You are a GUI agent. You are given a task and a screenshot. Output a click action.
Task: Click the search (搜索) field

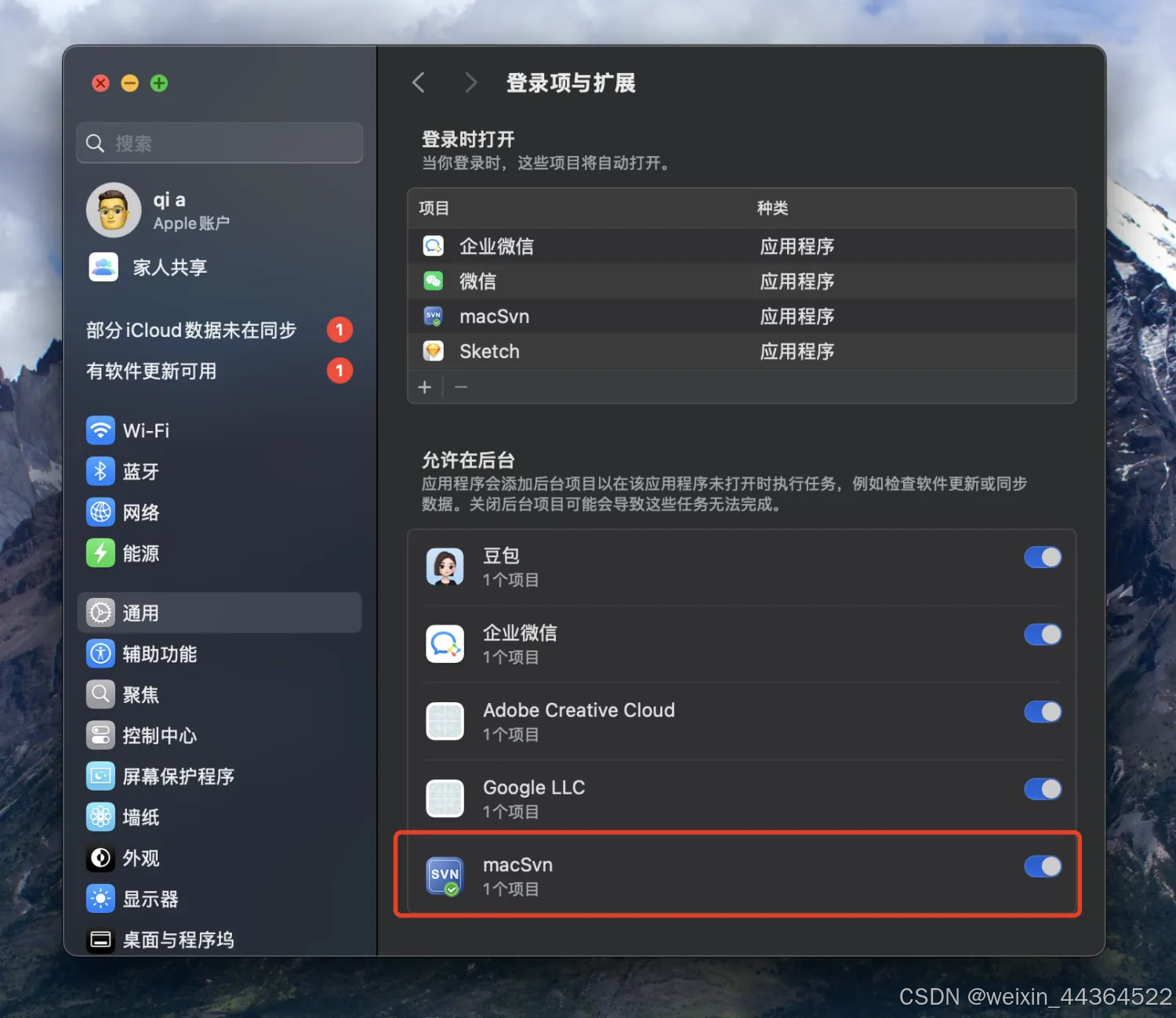point(220,143)
